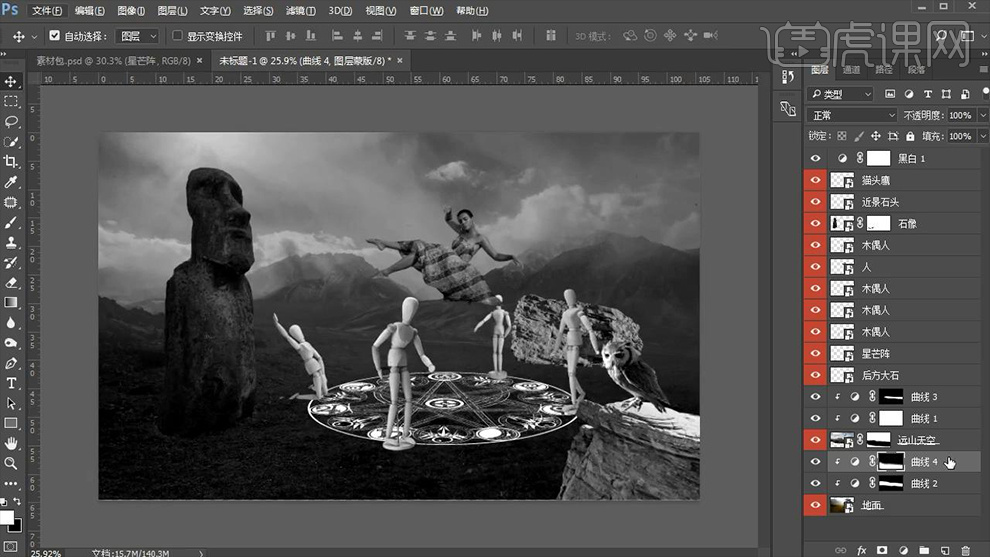Toggle visibility of 石像 layer
This screenshot has height=557, width=990.
[x=815, y=224]
